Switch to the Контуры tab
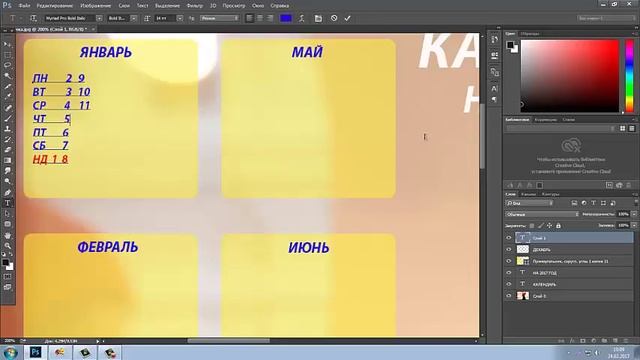Image resolution: width=640 pixels, height=360 pixels. tap(550, 194)
